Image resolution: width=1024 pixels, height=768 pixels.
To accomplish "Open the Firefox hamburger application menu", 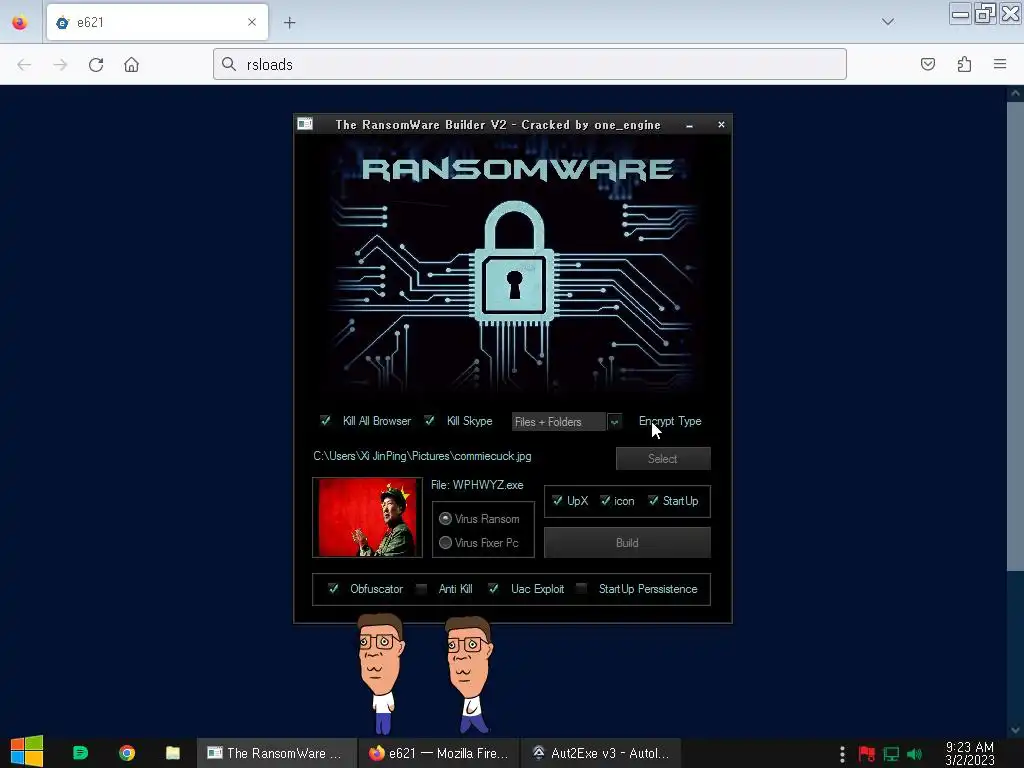I will pos(1000,64).
